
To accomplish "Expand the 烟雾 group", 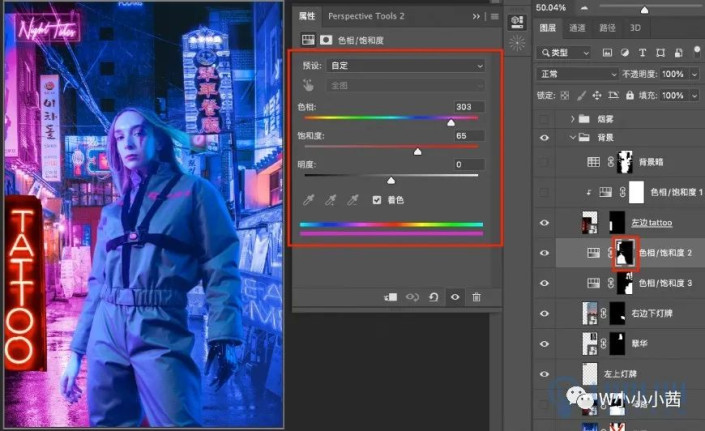I will [572, 119].
